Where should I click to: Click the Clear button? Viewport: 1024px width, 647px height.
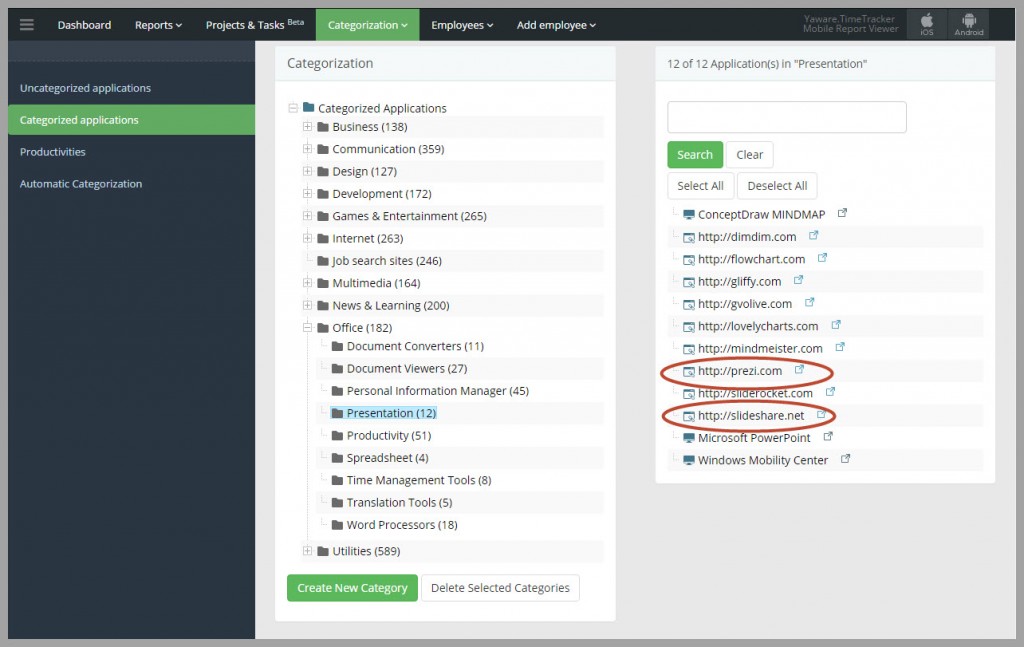(x=750, y=155)
